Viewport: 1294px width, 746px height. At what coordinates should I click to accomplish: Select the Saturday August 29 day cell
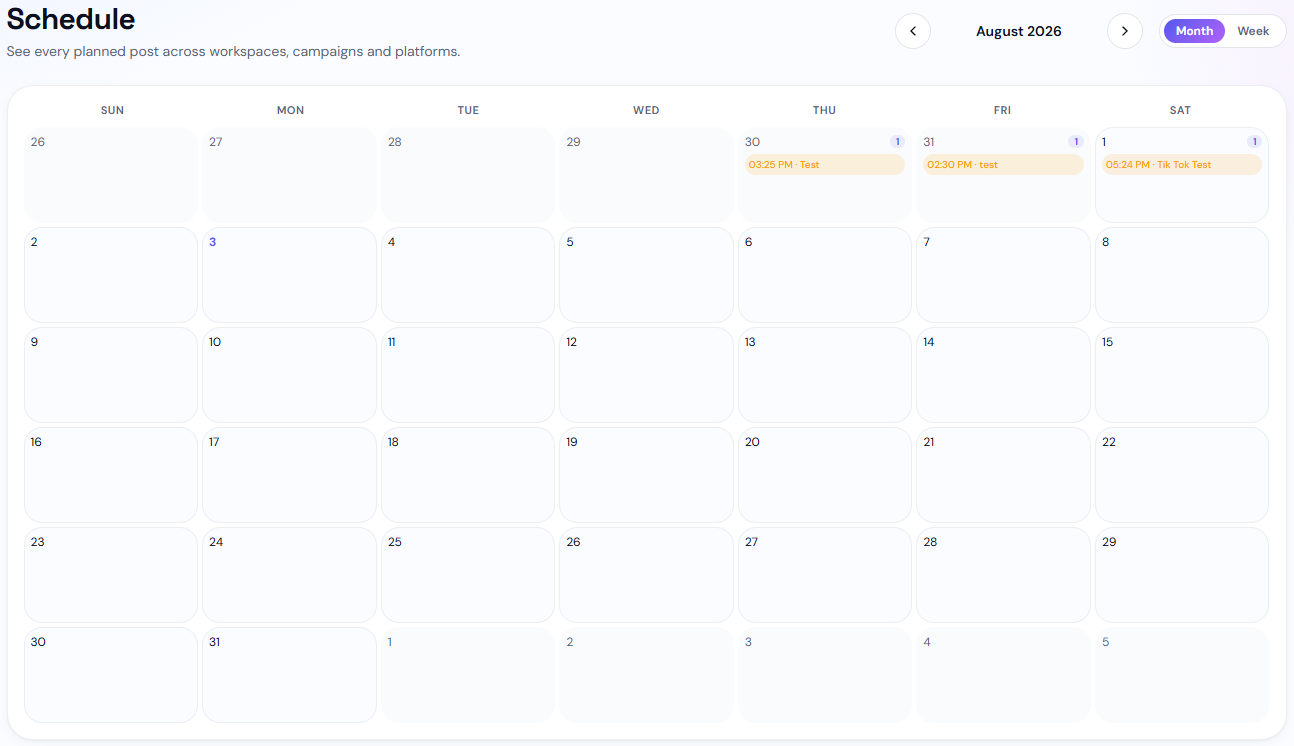(x=1182, y=575)
